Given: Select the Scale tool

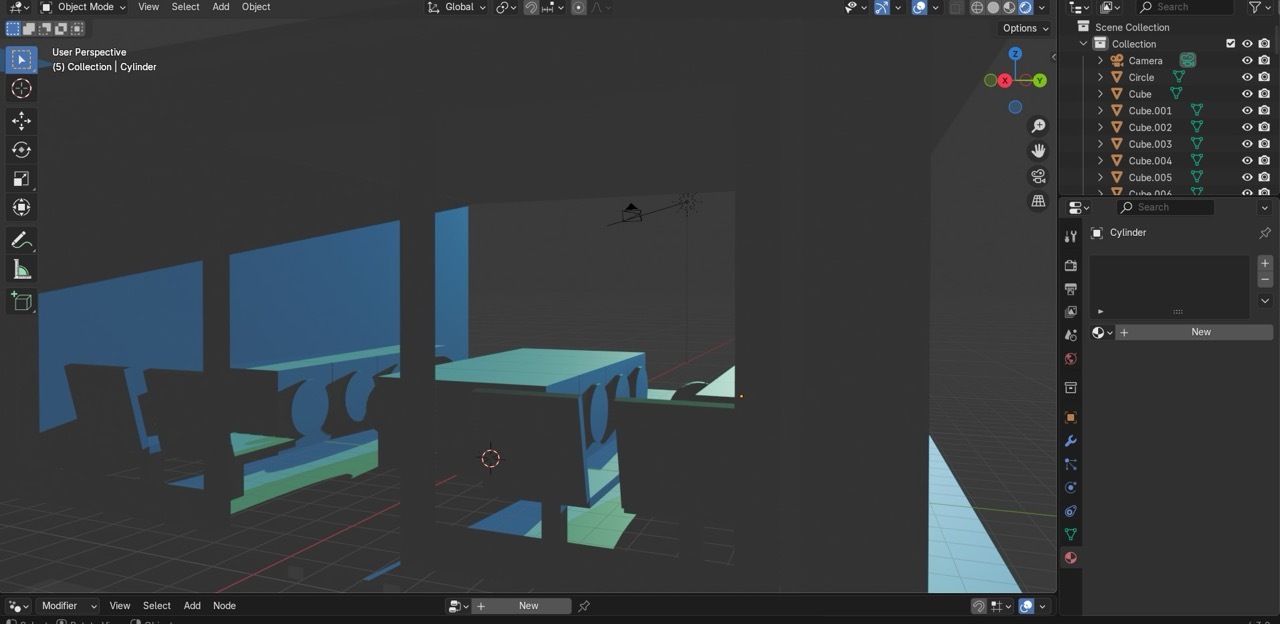Looking at the screenshot, I should click(21, 178).
